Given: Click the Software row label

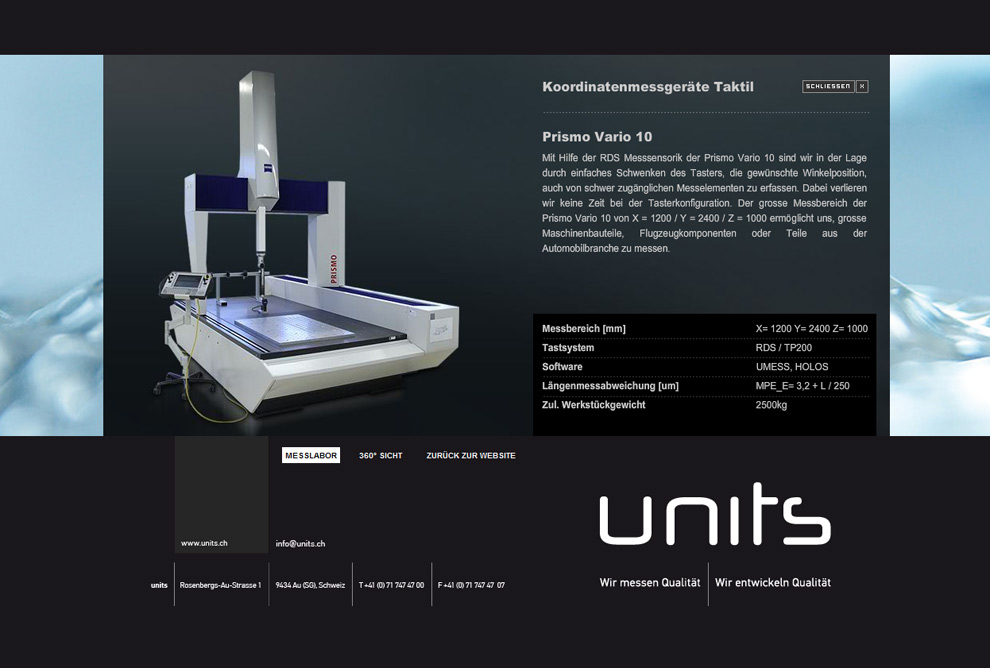Looking at the screenshot, I should tap(562, 367).
